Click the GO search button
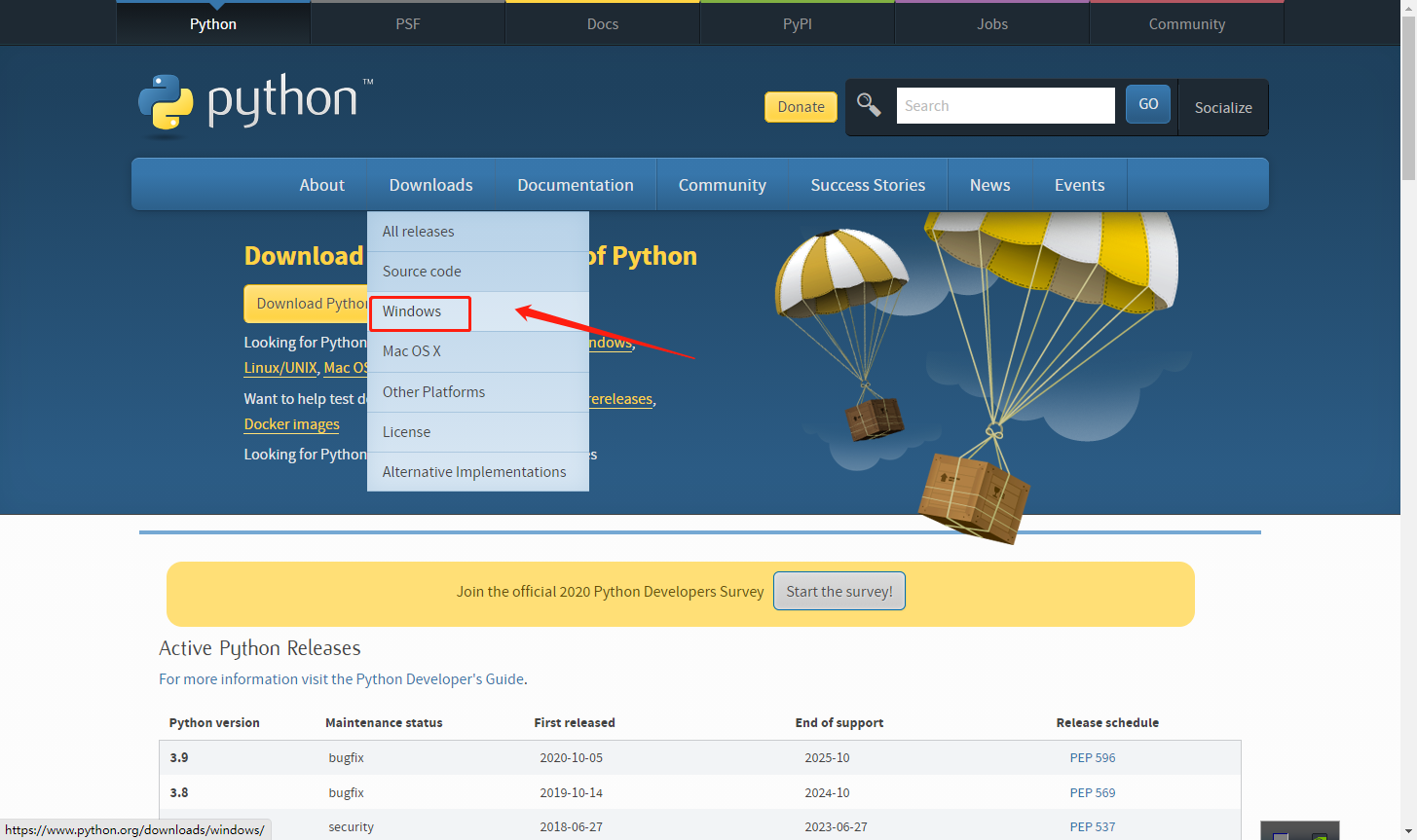 coord(1148,104)
